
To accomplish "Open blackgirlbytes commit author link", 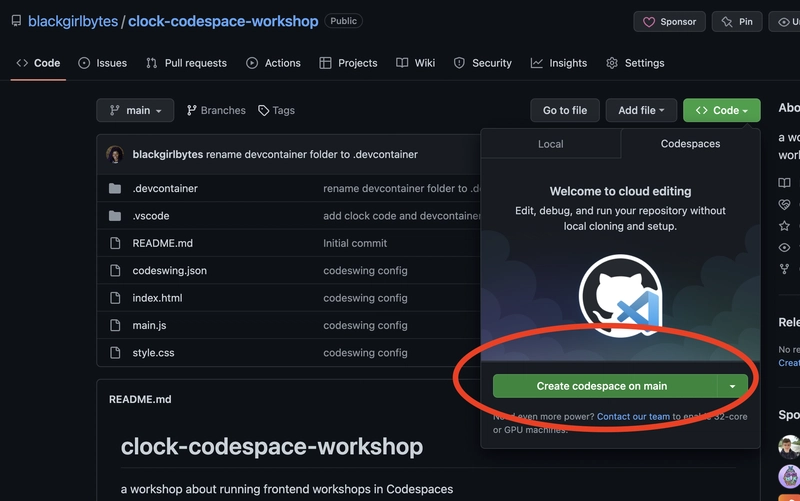I will click(x=168, y=154).
